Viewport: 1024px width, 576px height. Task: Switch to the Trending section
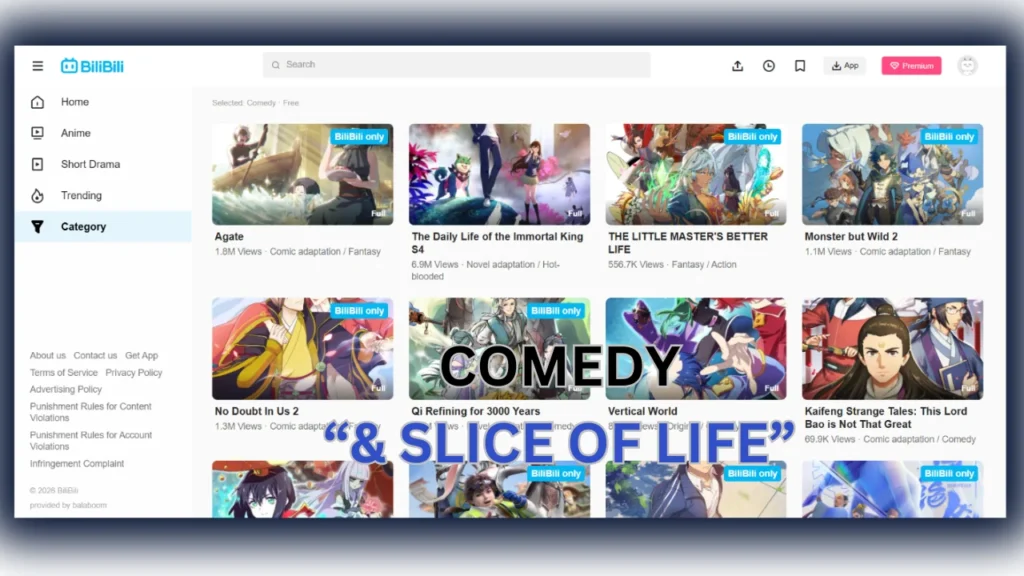coord(80,195)
